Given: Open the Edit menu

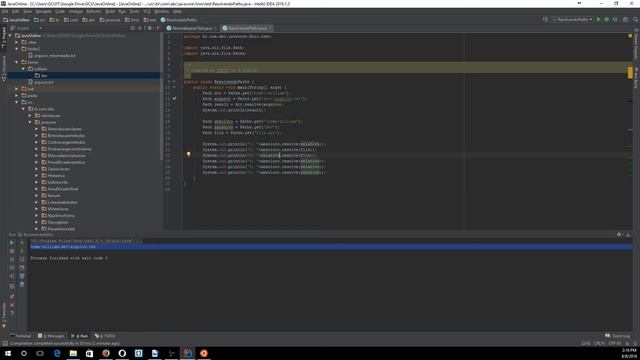Looking at the screenshot, I should (x=16, y=11).
